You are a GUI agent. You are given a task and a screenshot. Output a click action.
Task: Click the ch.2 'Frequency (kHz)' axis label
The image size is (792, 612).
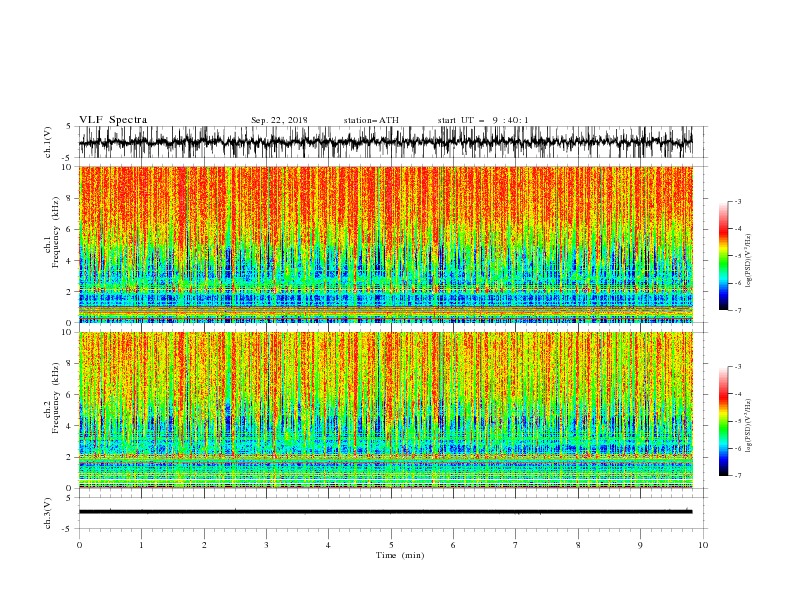(x=55, y=397)
